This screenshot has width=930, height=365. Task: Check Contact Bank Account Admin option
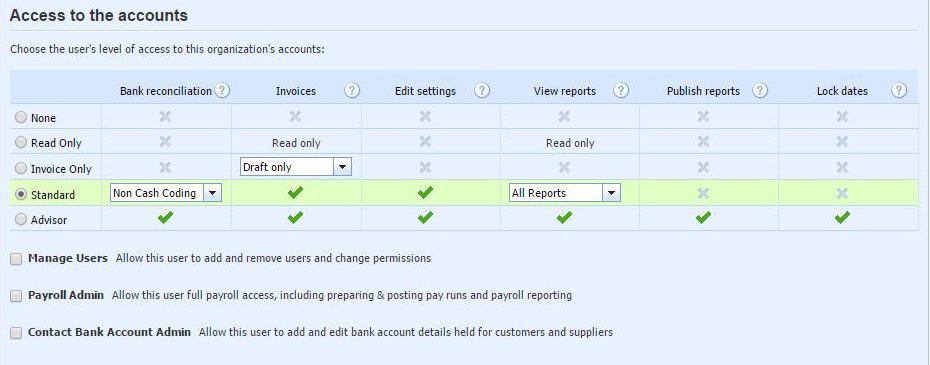click(x=16, y=332)
